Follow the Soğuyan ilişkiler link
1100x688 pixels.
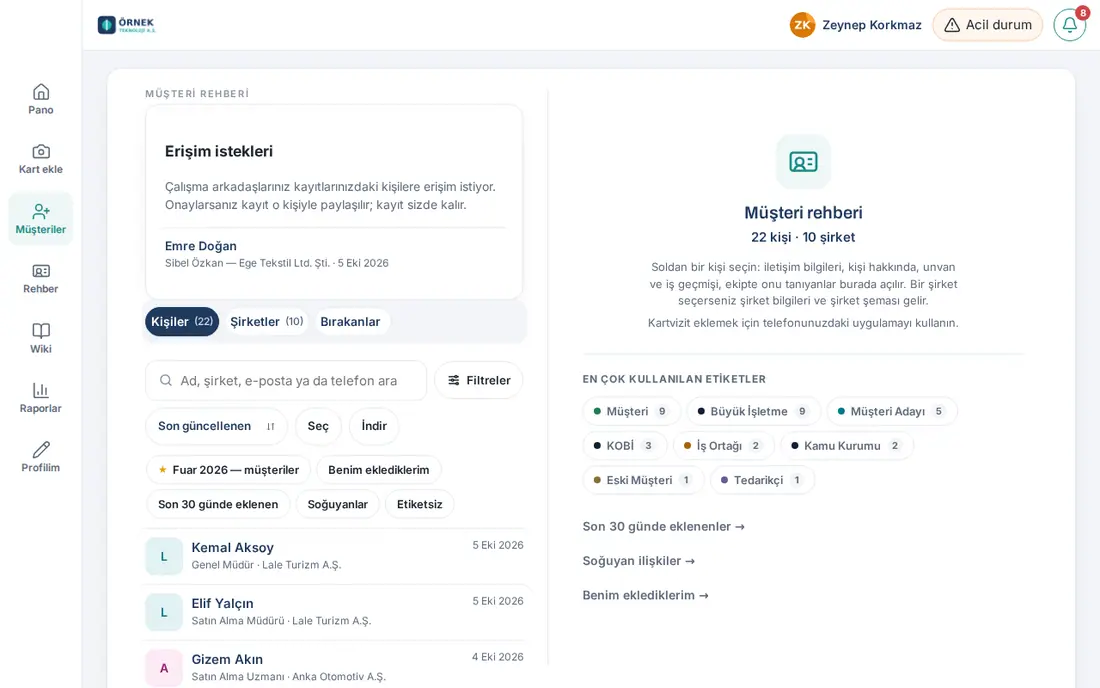(x=638, y=561)
